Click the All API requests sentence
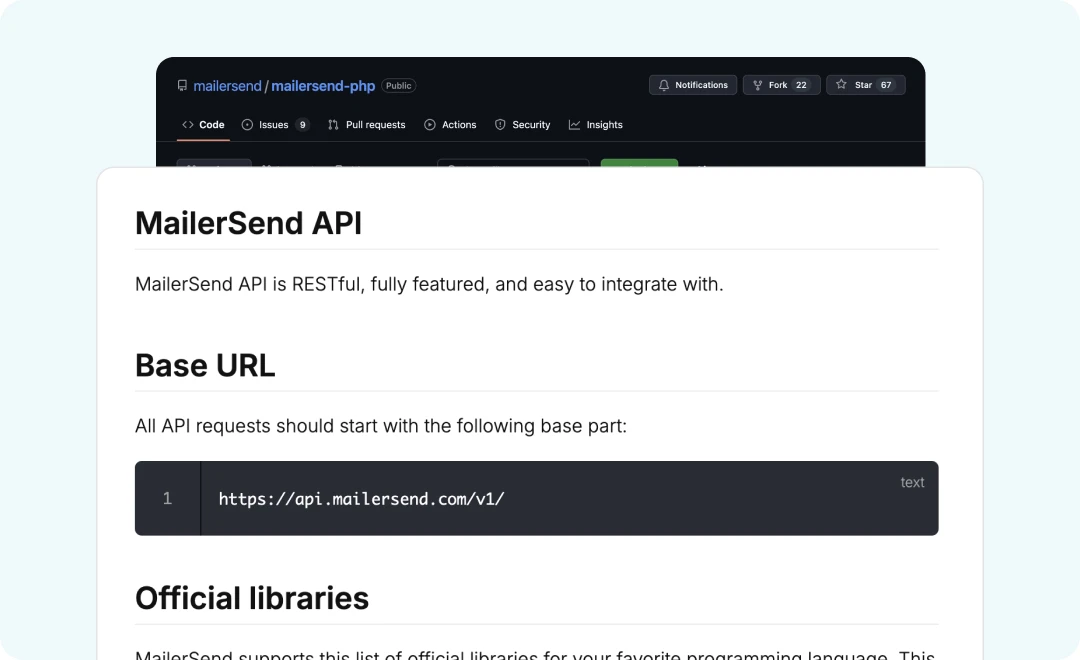The image size is (1080, 660). coord(381,426)
